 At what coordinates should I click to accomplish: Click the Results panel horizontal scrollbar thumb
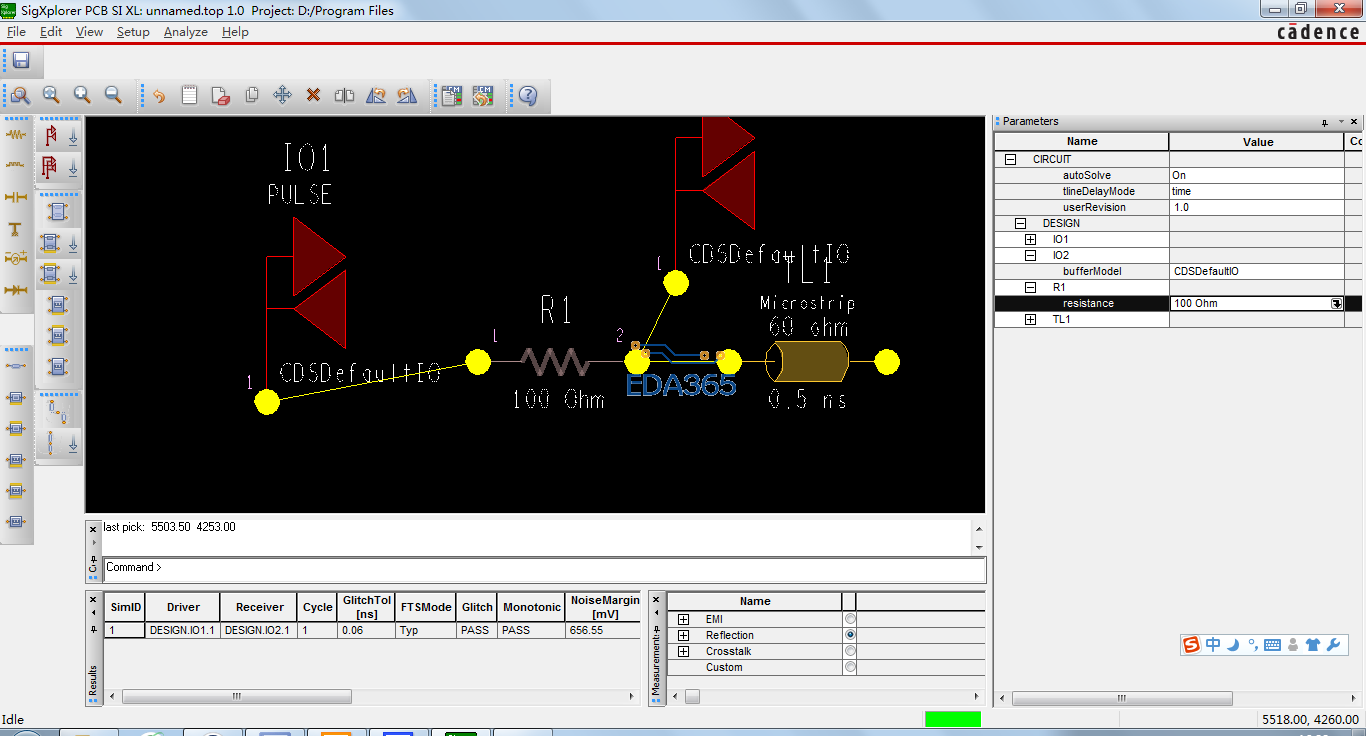point(236,696)
